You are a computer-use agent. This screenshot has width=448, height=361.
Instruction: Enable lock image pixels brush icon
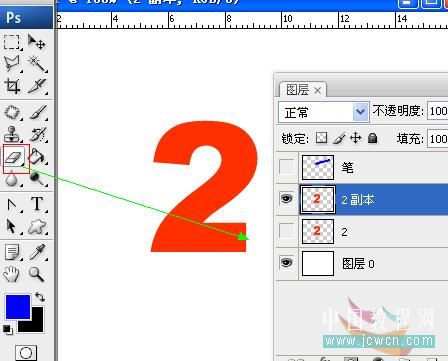pos(339,138)
